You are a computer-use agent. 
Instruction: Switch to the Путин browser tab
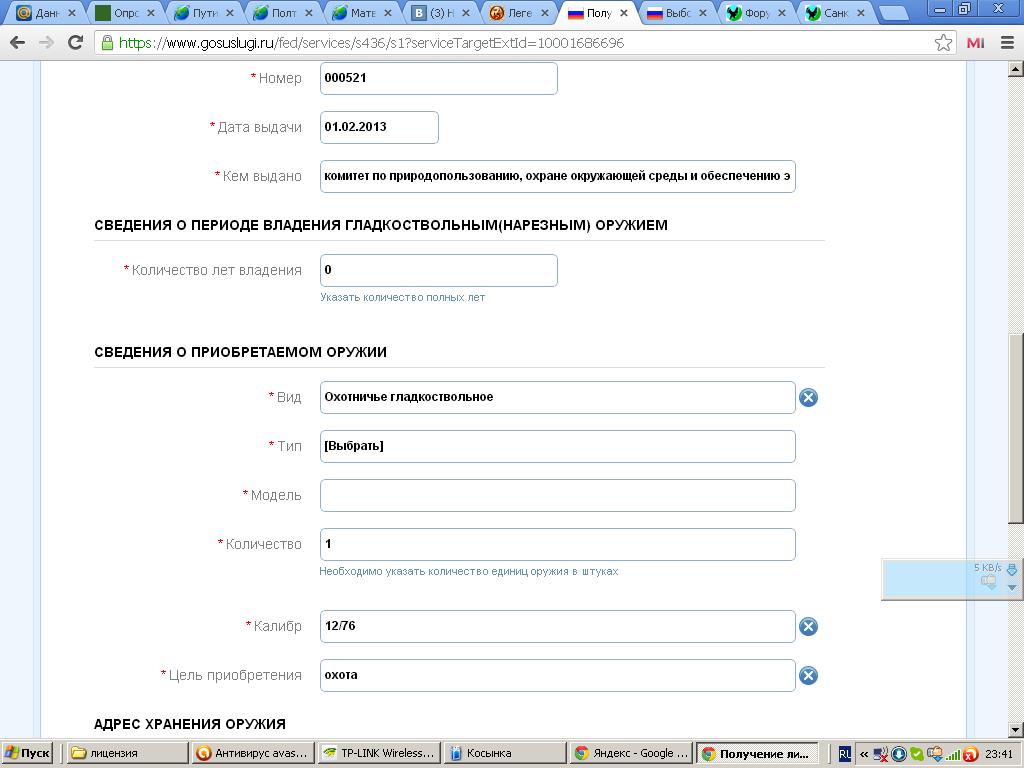coord(205,13)
